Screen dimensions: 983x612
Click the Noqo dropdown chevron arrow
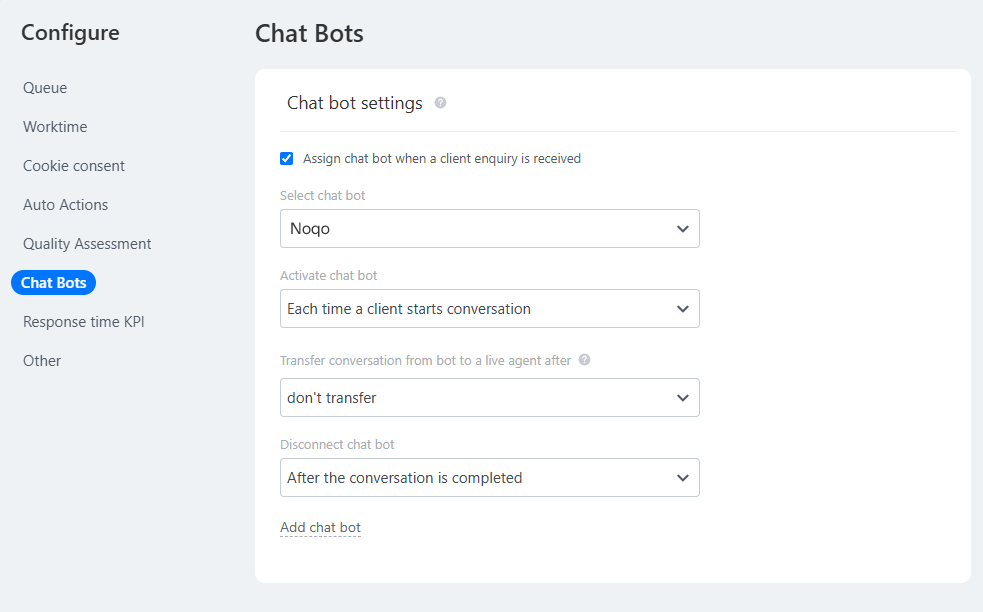[x=683, y=229]
